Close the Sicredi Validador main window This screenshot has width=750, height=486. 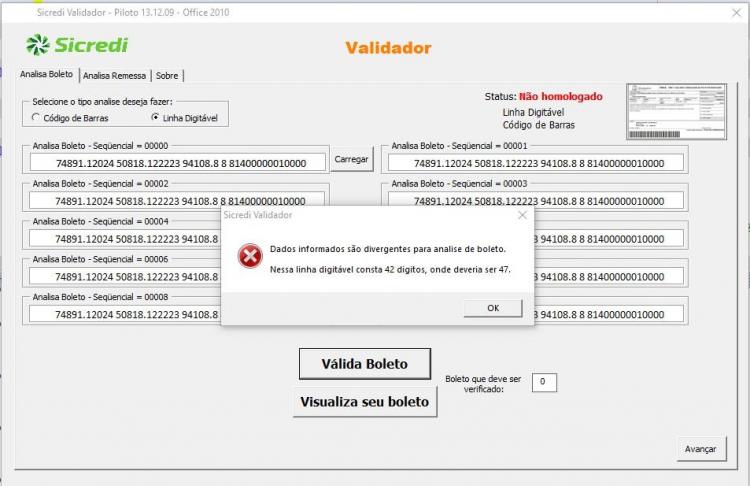(x=737, y=13)
